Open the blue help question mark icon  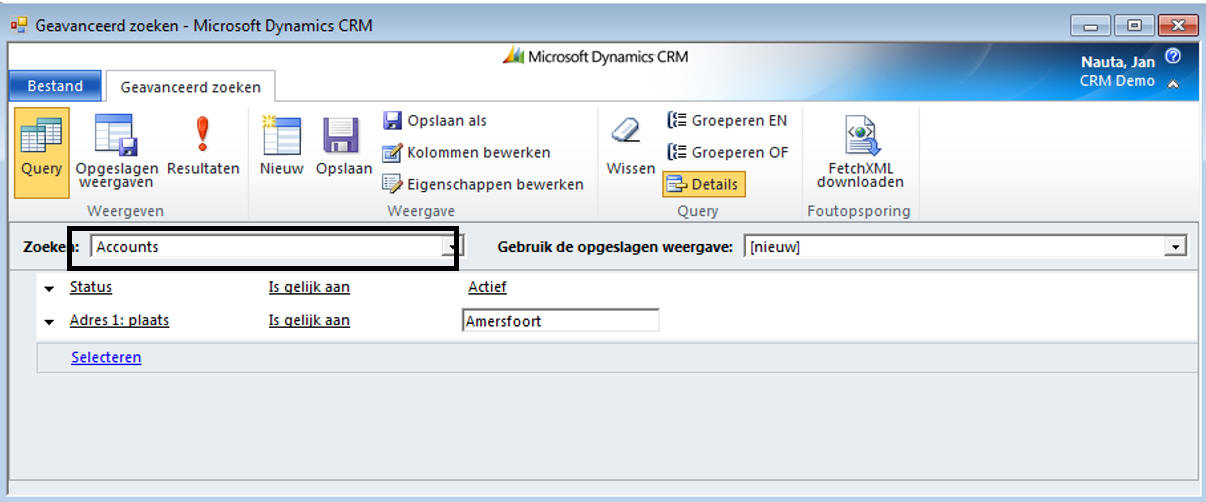point(1173,58)
